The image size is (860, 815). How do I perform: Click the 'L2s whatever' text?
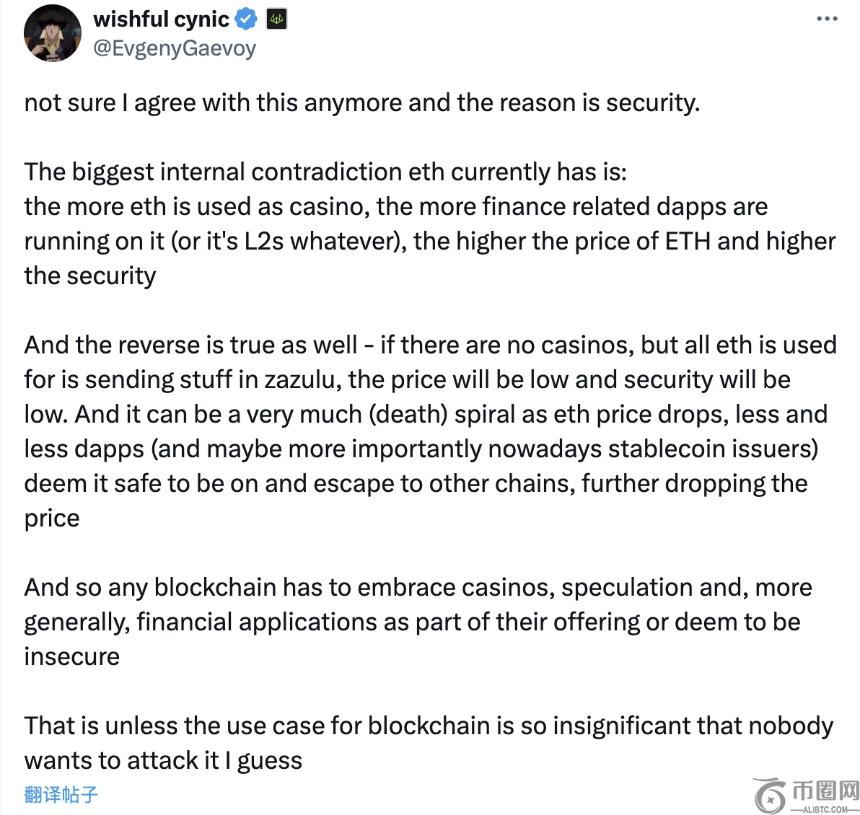click(322, 241)
